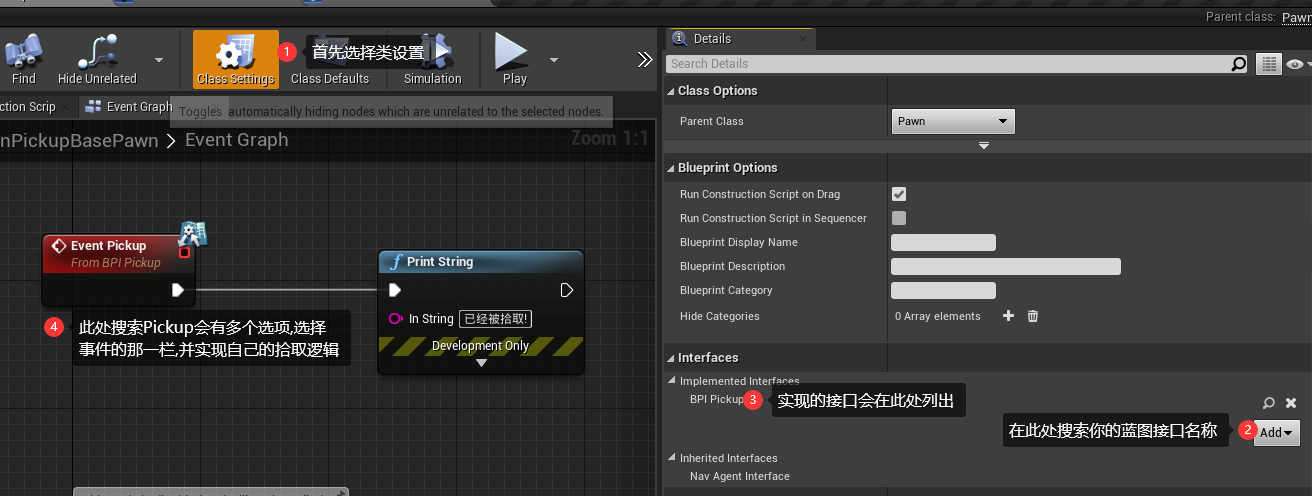Click Print String execution input pin
Screen dimensions: 1312x496
[395, 290]
